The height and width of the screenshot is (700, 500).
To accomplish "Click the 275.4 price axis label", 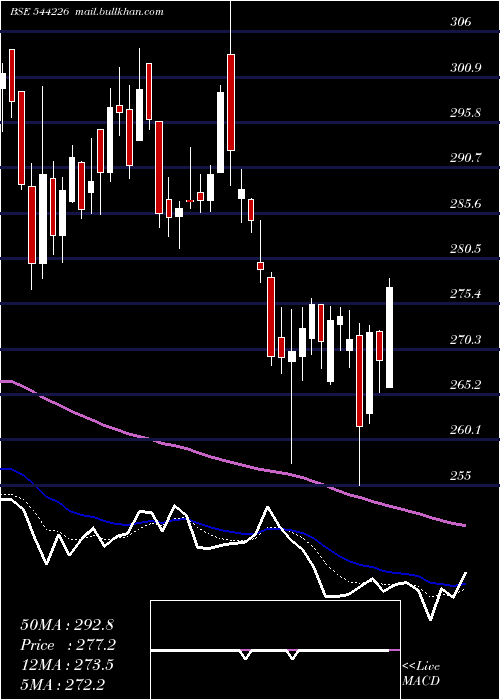I will 465,294.
